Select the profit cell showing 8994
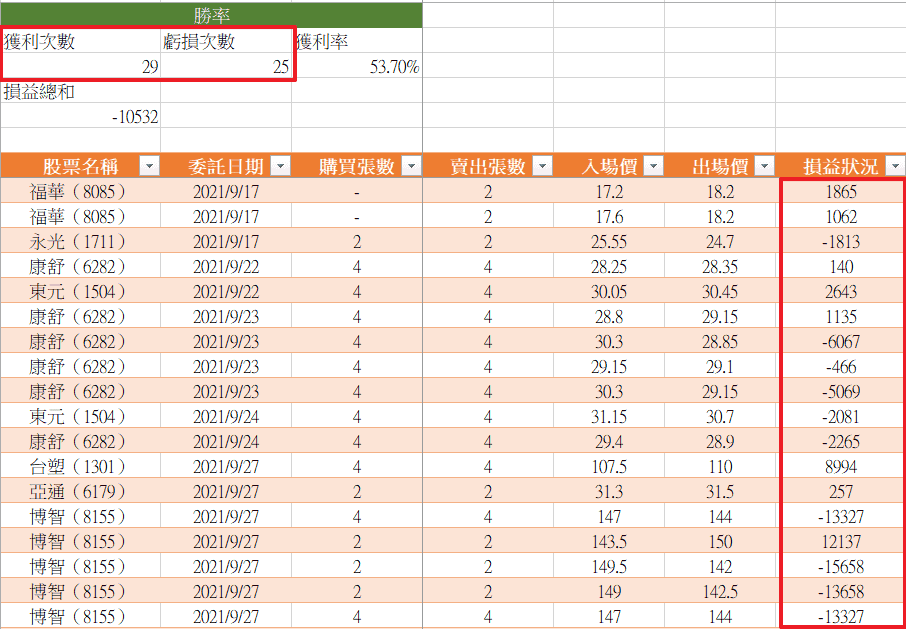The image size is (906, 629). click(x=841, y=466)
